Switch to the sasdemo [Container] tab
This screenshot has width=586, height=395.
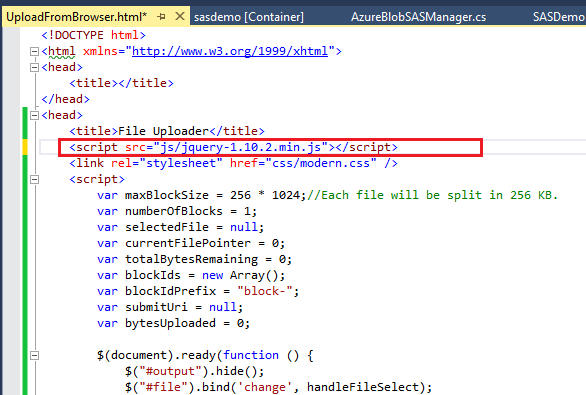[x=249, y=17]
